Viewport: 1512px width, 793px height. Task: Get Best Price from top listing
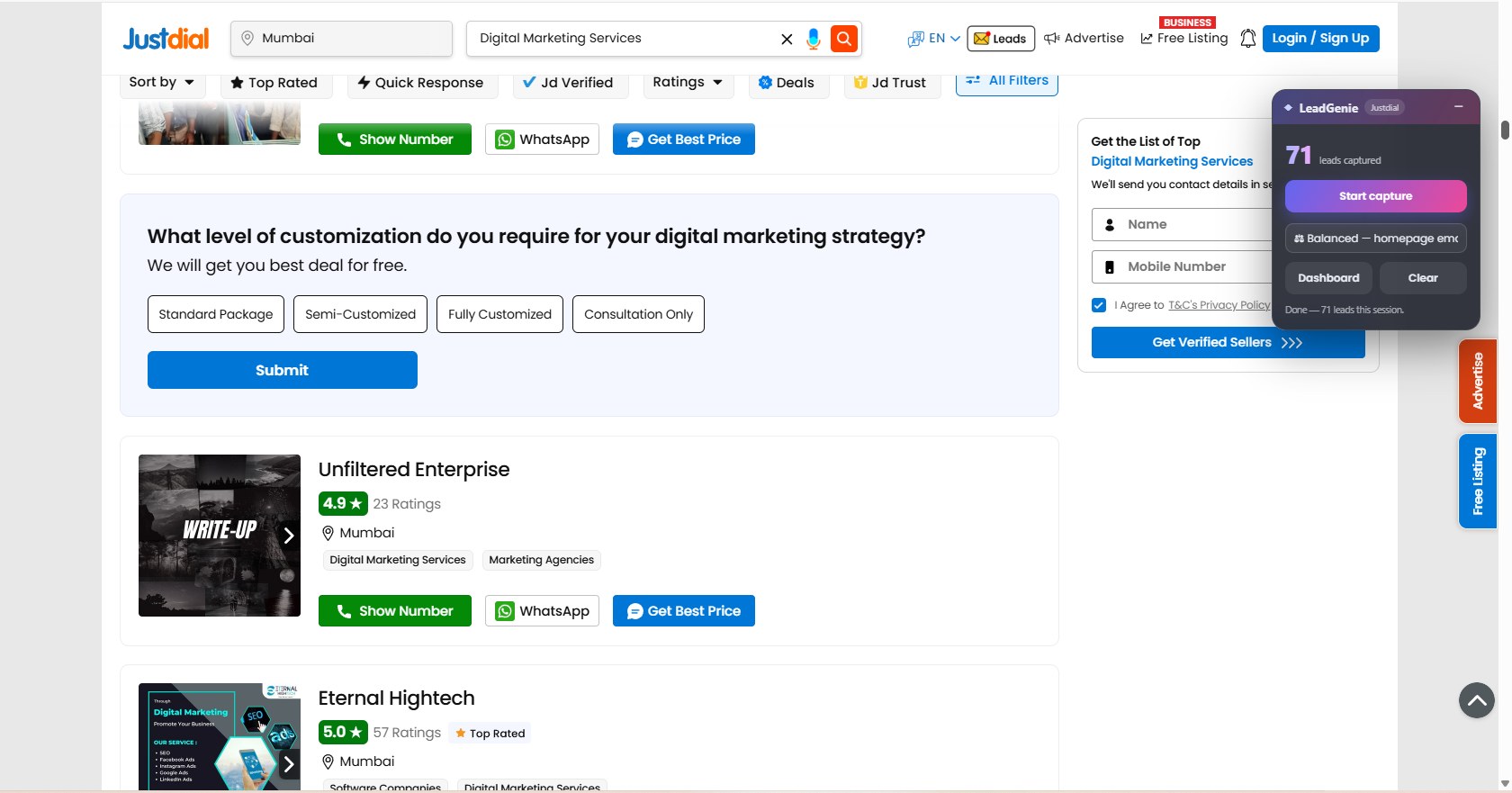coord(684,140)
